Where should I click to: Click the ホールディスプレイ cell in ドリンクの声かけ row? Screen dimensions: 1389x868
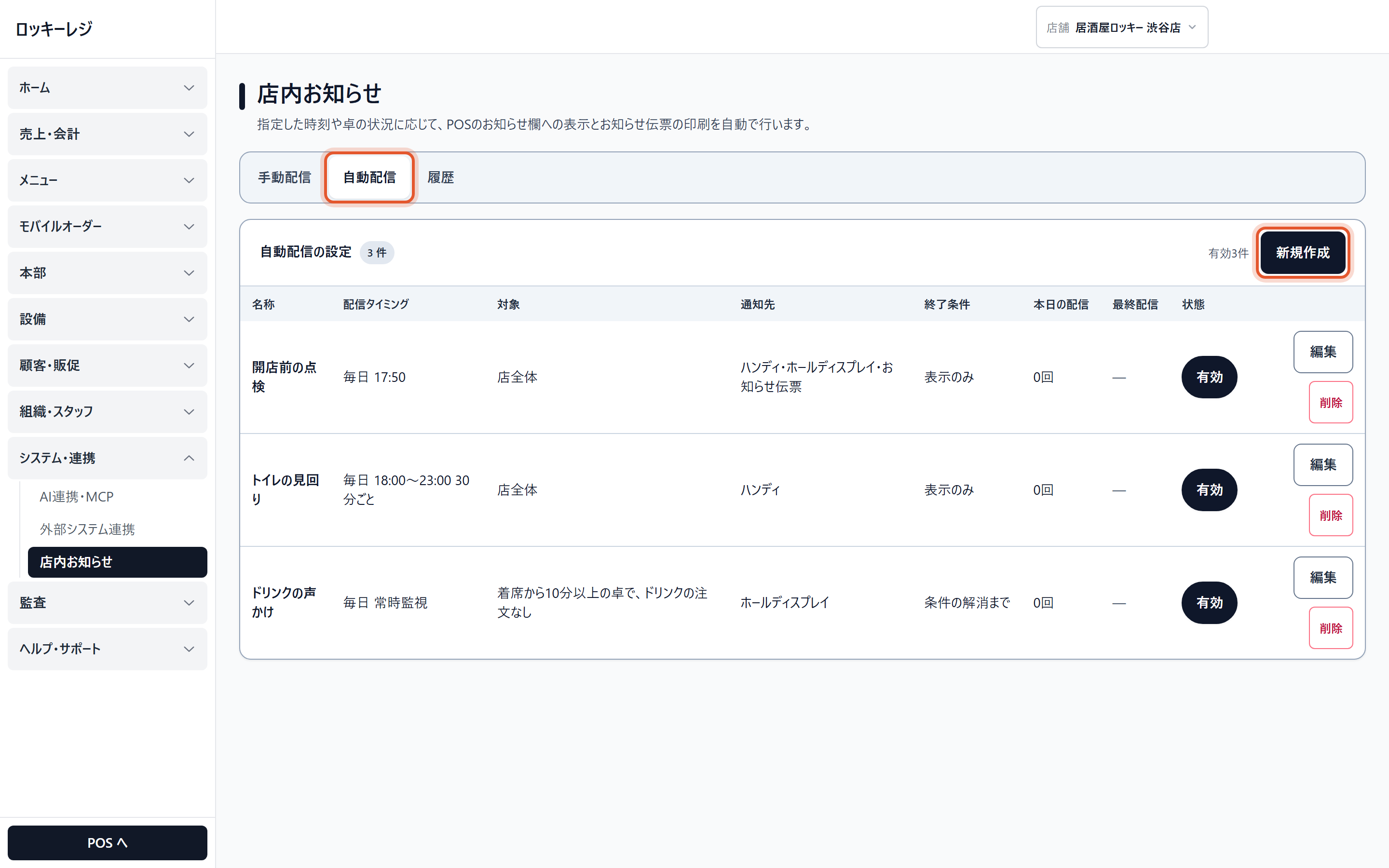pyautogui.click(x=785, y=603)
